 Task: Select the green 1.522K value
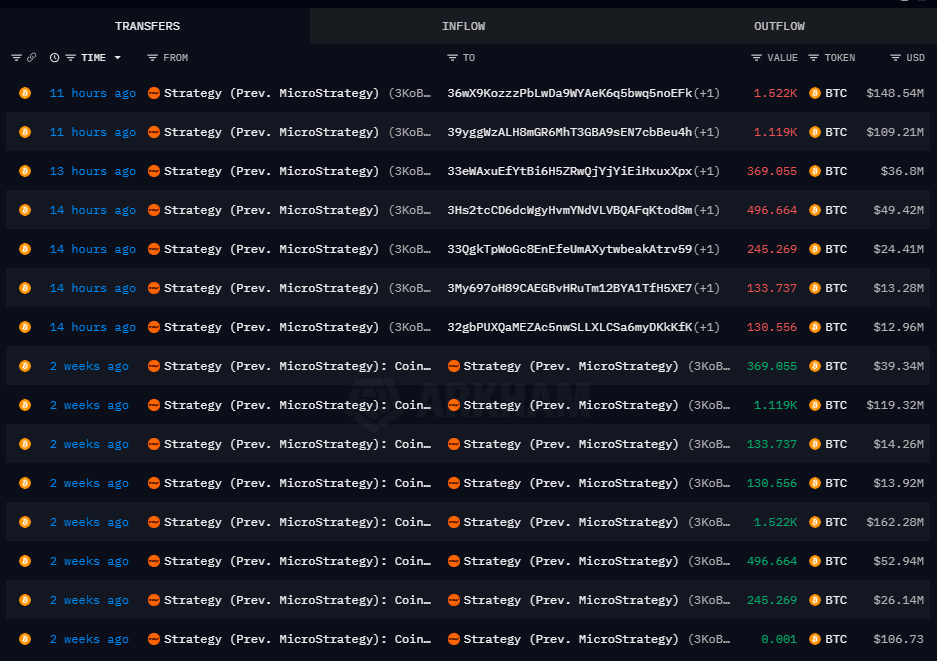click(x=775, y=522)
